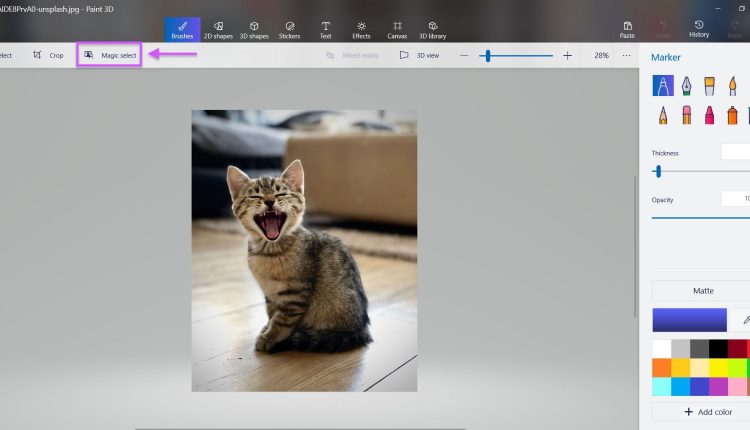The image size is (750, 430).
Task: Click the zoom-in plus button
Action: (x=567, y=55)
